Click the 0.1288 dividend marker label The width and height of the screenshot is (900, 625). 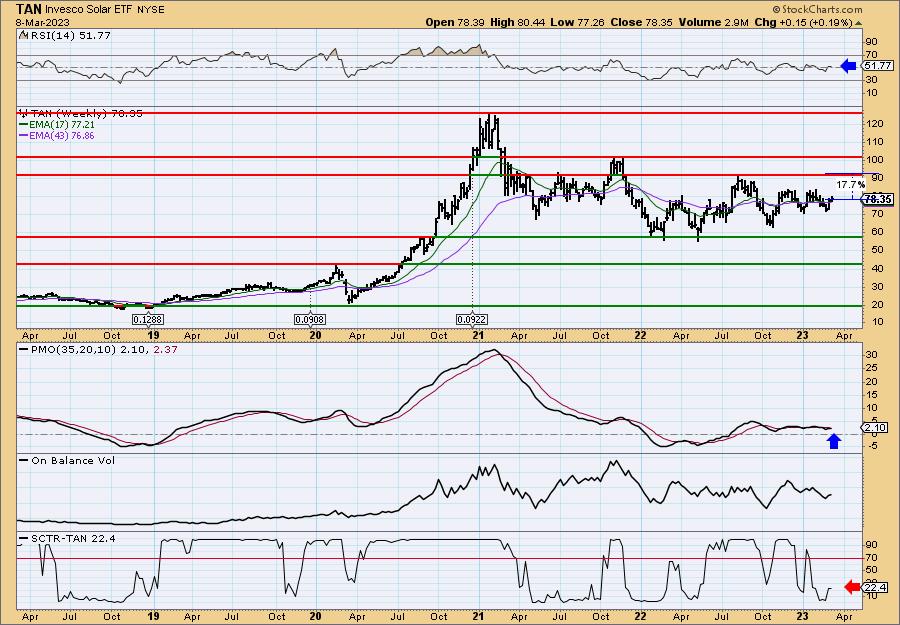148,319
